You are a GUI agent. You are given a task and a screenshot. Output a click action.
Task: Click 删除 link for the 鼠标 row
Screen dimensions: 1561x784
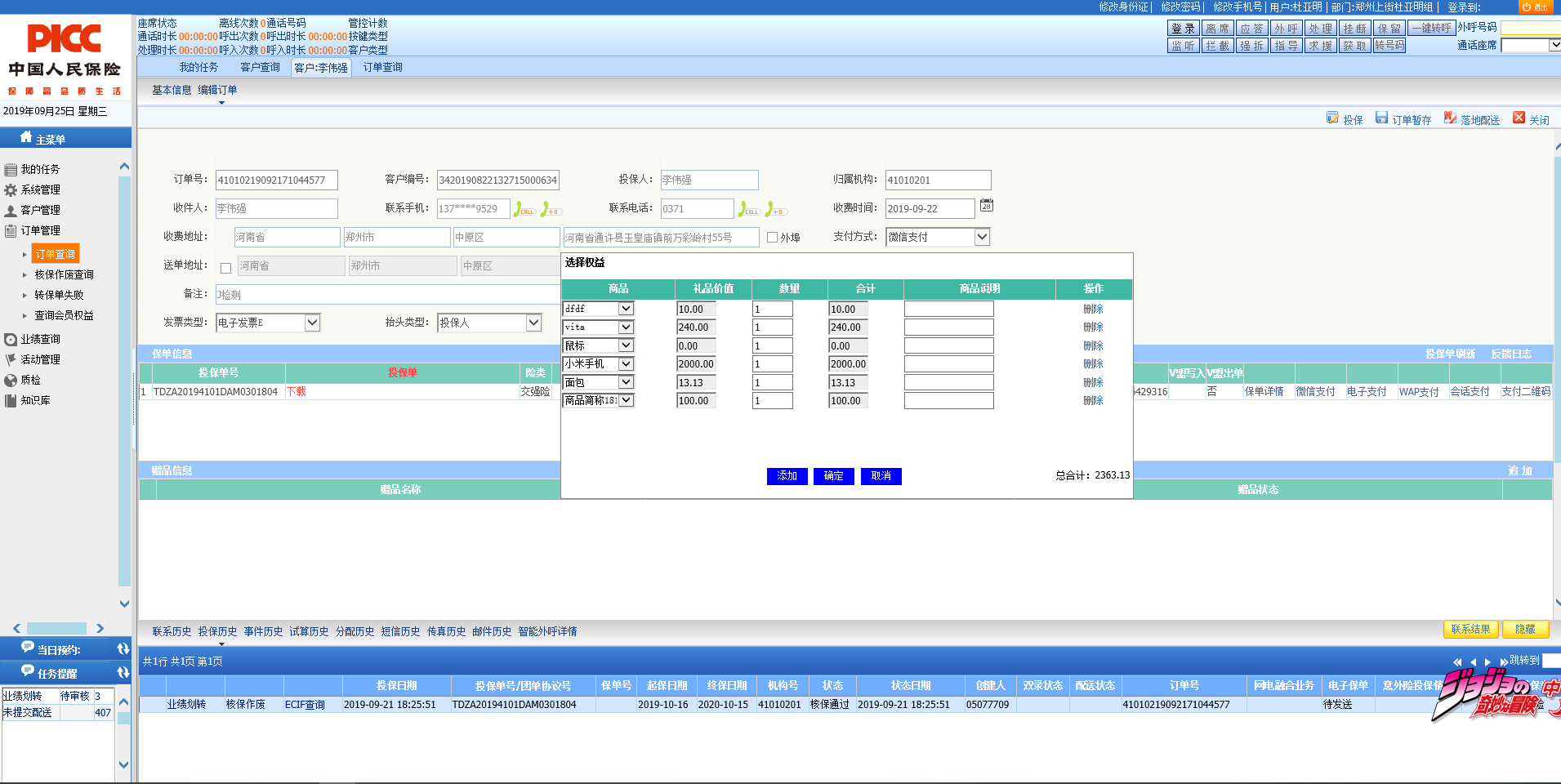pos(1093,346)
